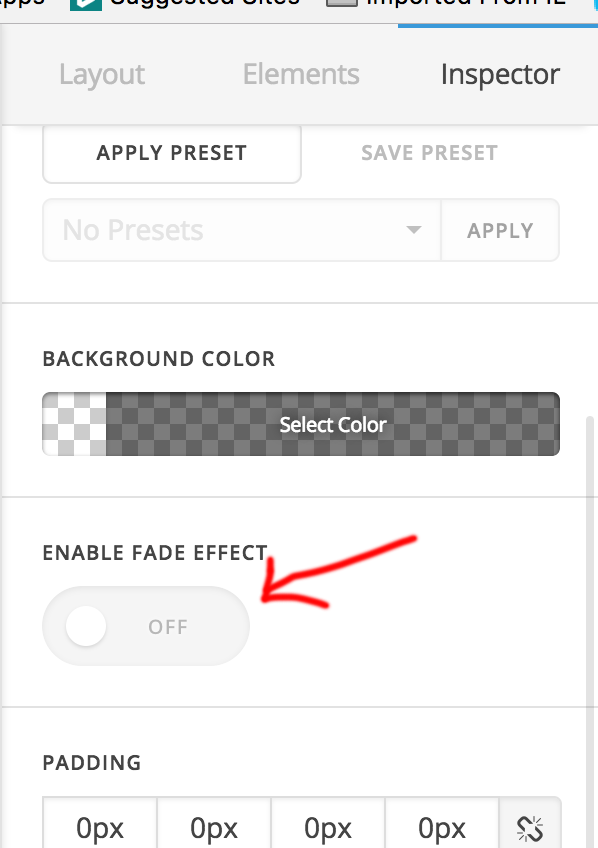The height and width of the screenshot is (848, 598).
Task: Click Select Color for background color
Action: click(333, 424)
